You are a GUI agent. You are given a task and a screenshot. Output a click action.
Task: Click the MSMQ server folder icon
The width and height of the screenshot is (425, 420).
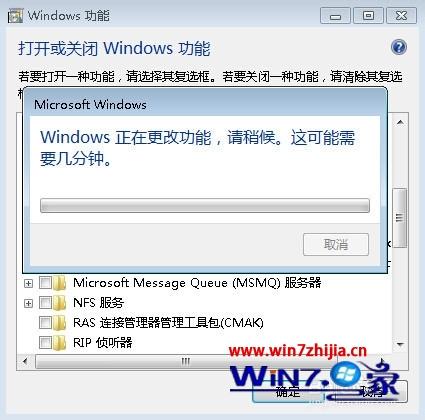(60, 283)
